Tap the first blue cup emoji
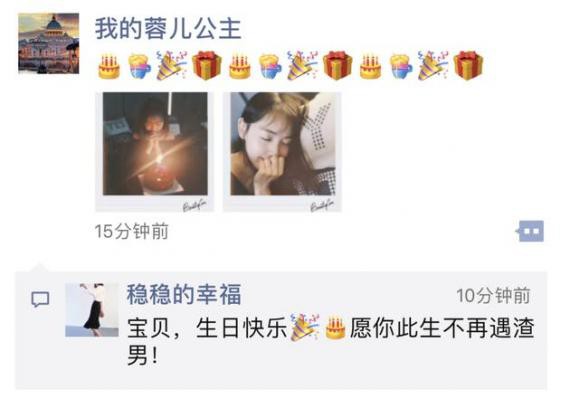 coord(139,66)
